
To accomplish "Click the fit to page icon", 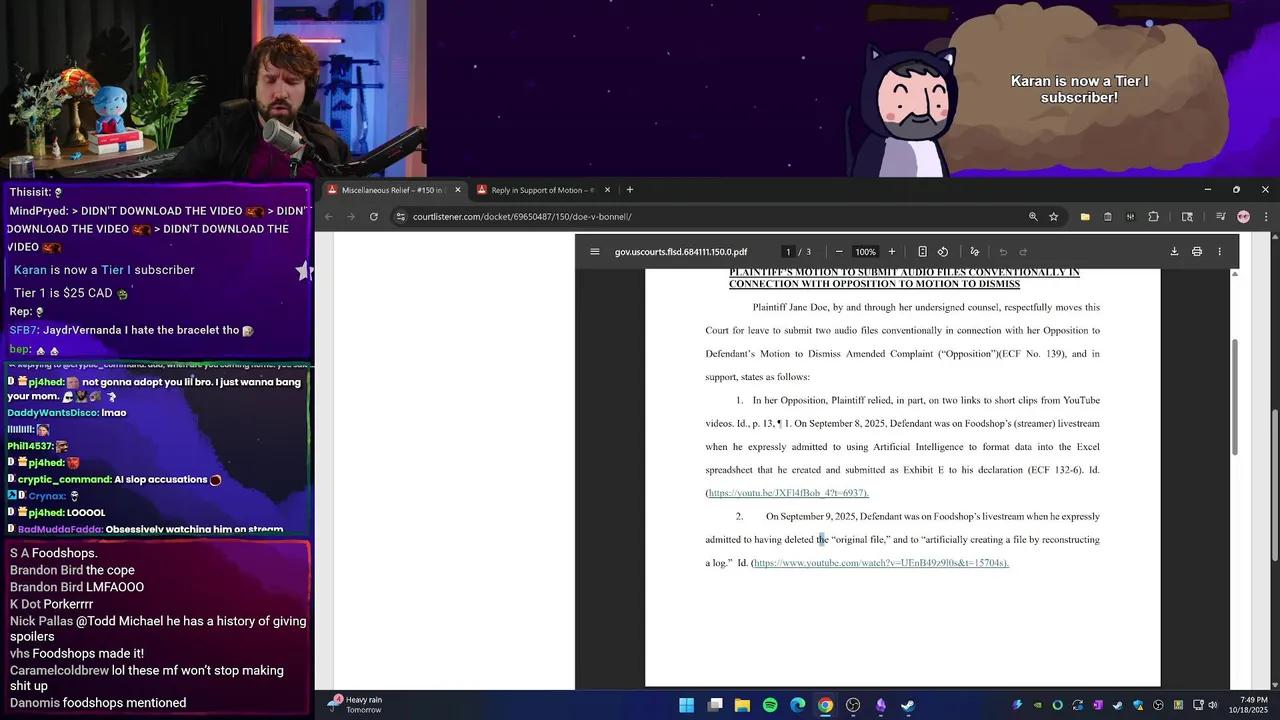I will [x=922, y=252].
